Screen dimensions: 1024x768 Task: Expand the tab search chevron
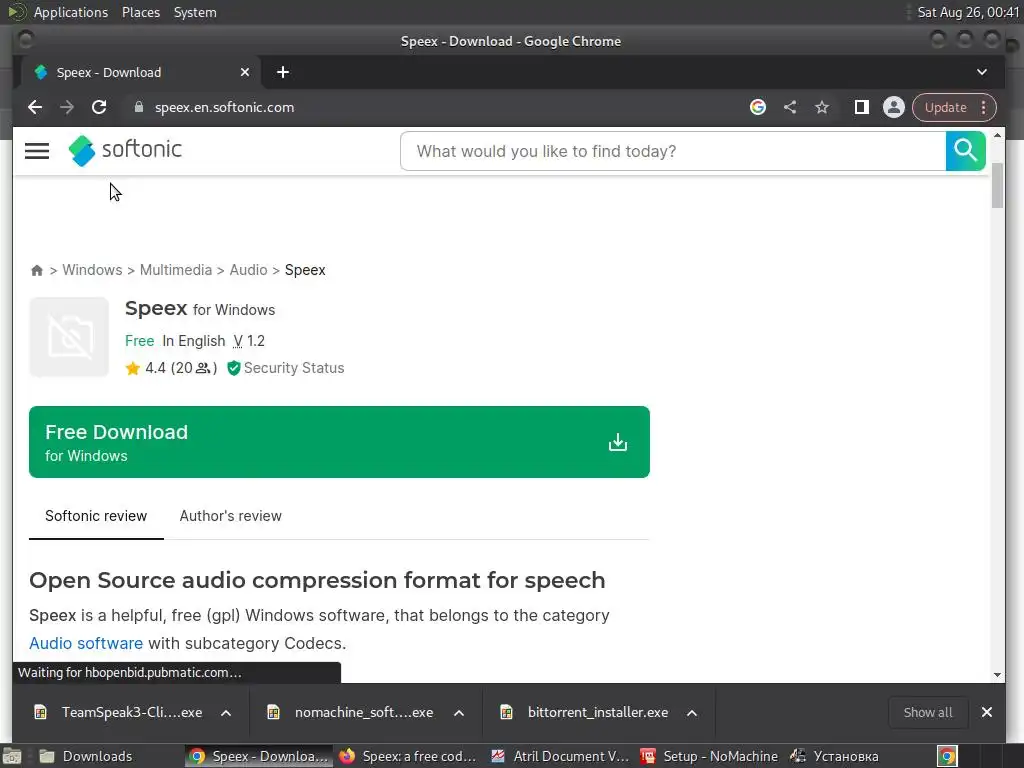[982, 72]
